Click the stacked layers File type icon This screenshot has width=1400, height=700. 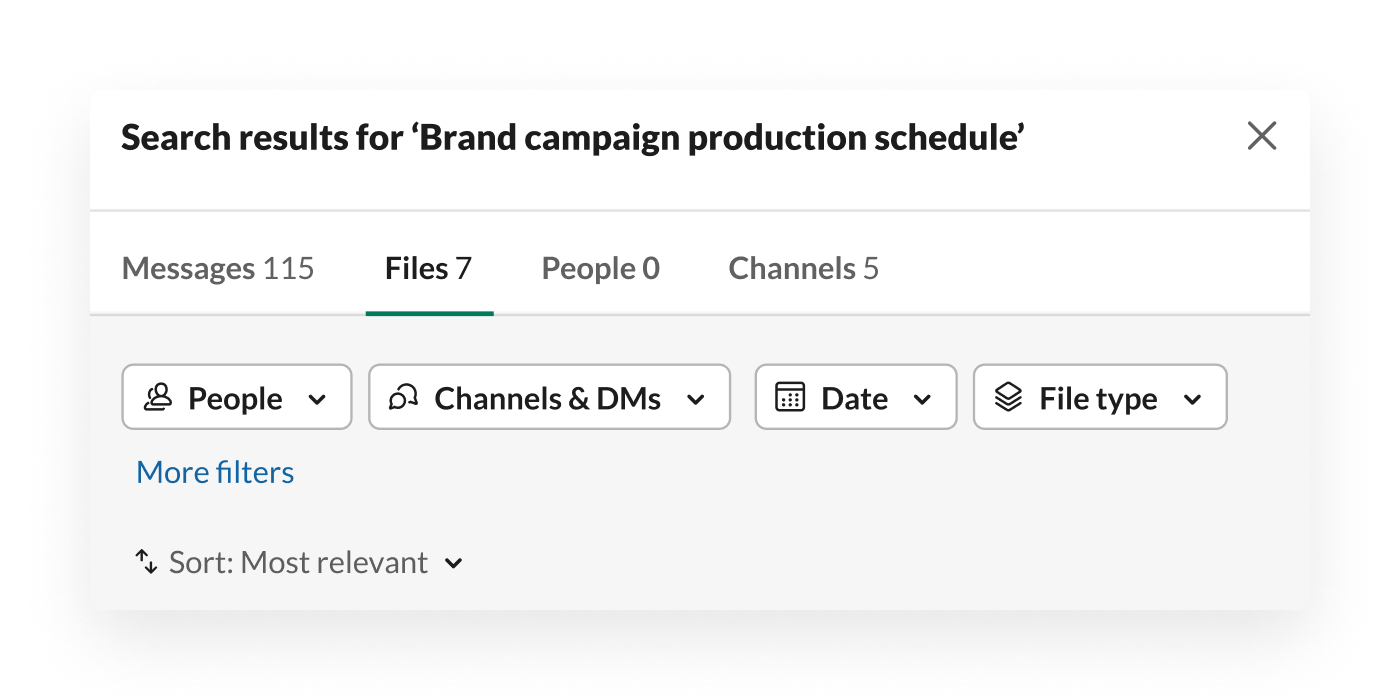tap(1009, 398)
